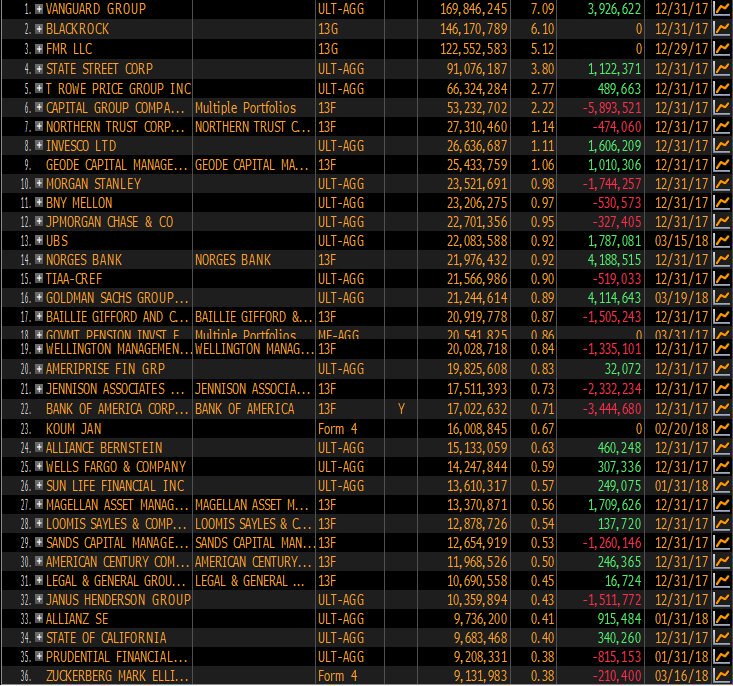Image resolution: width=733 pixels, height=686 pixels.
Task: Click position value 9,131,983
Action: [x=481, y=676]
